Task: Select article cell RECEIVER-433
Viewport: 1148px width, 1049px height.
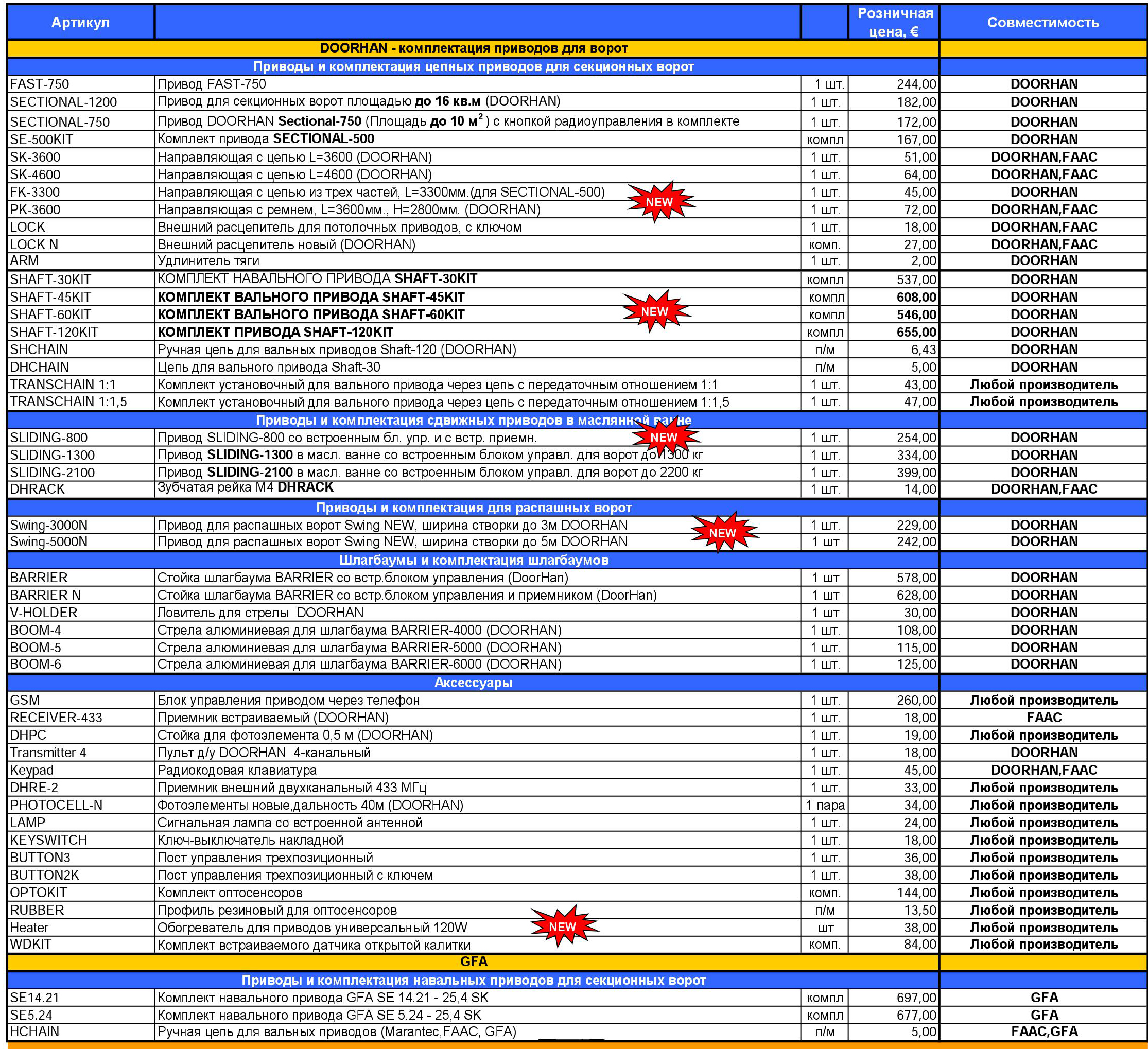Action: click(80, 718)
